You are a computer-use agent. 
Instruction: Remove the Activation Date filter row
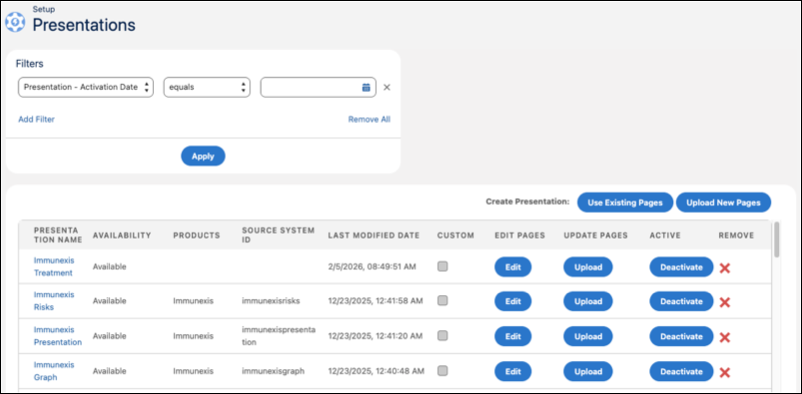click(387, 87)
